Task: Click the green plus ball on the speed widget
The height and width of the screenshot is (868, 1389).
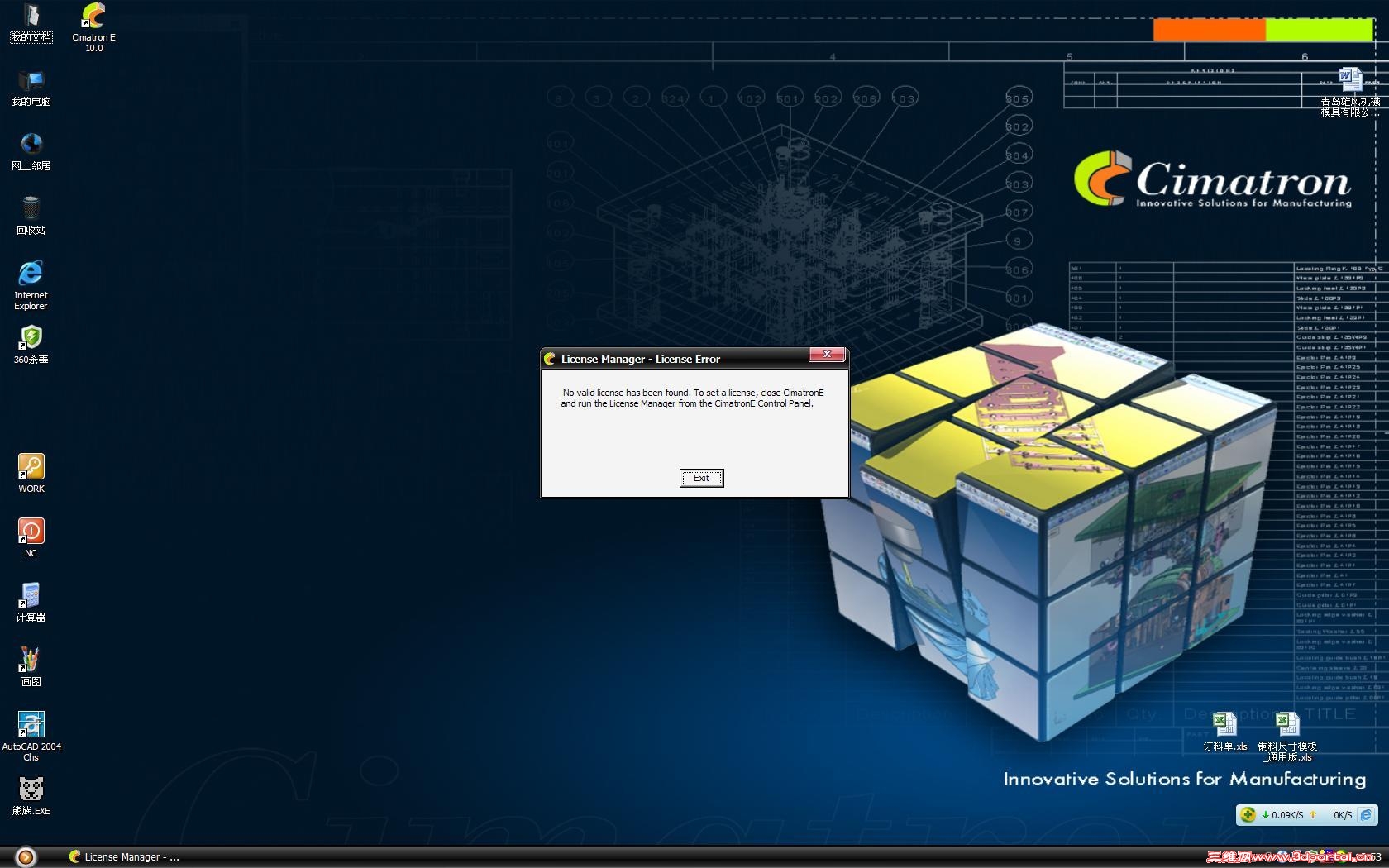Action: (x=1248, y=814)
